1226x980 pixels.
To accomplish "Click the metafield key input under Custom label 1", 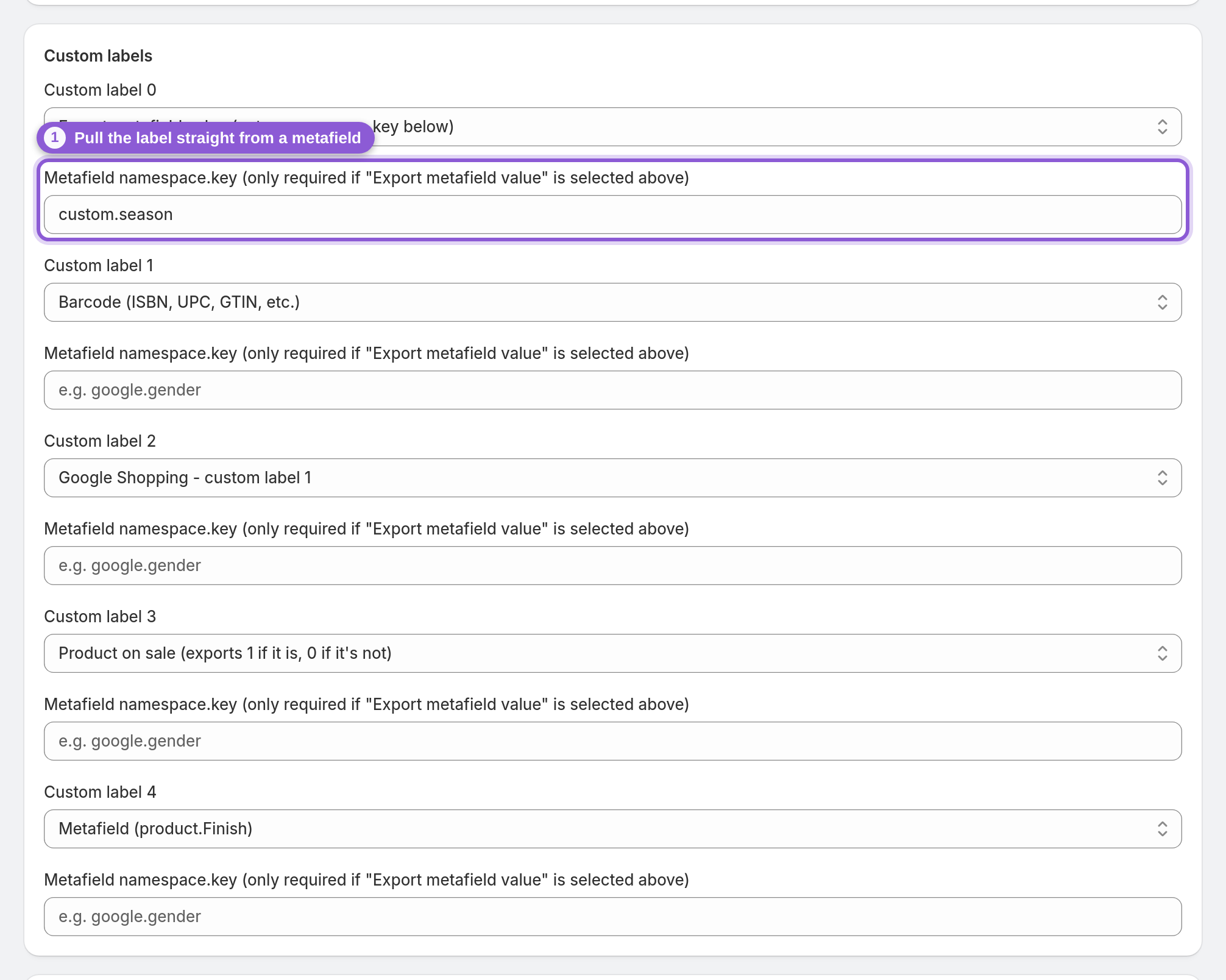I will 613,390.
